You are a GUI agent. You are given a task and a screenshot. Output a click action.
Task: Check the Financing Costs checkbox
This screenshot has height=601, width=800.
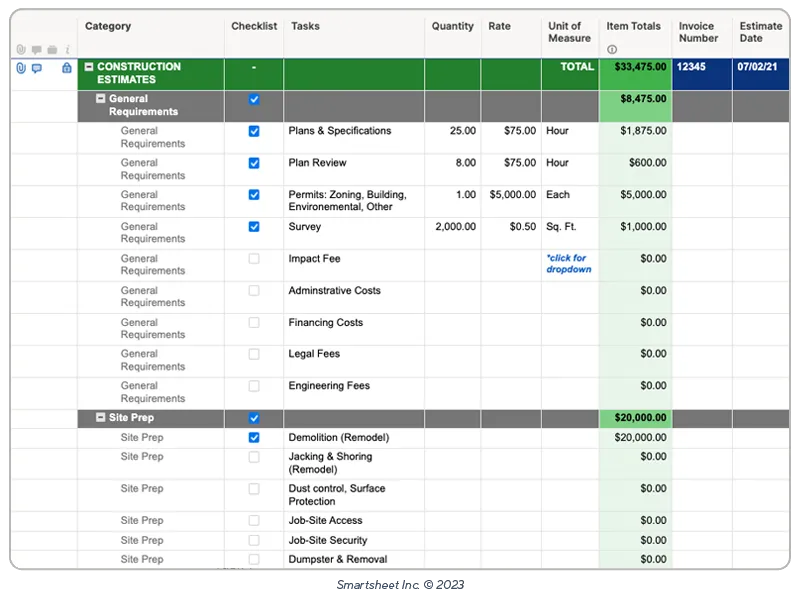click(254, 323)
